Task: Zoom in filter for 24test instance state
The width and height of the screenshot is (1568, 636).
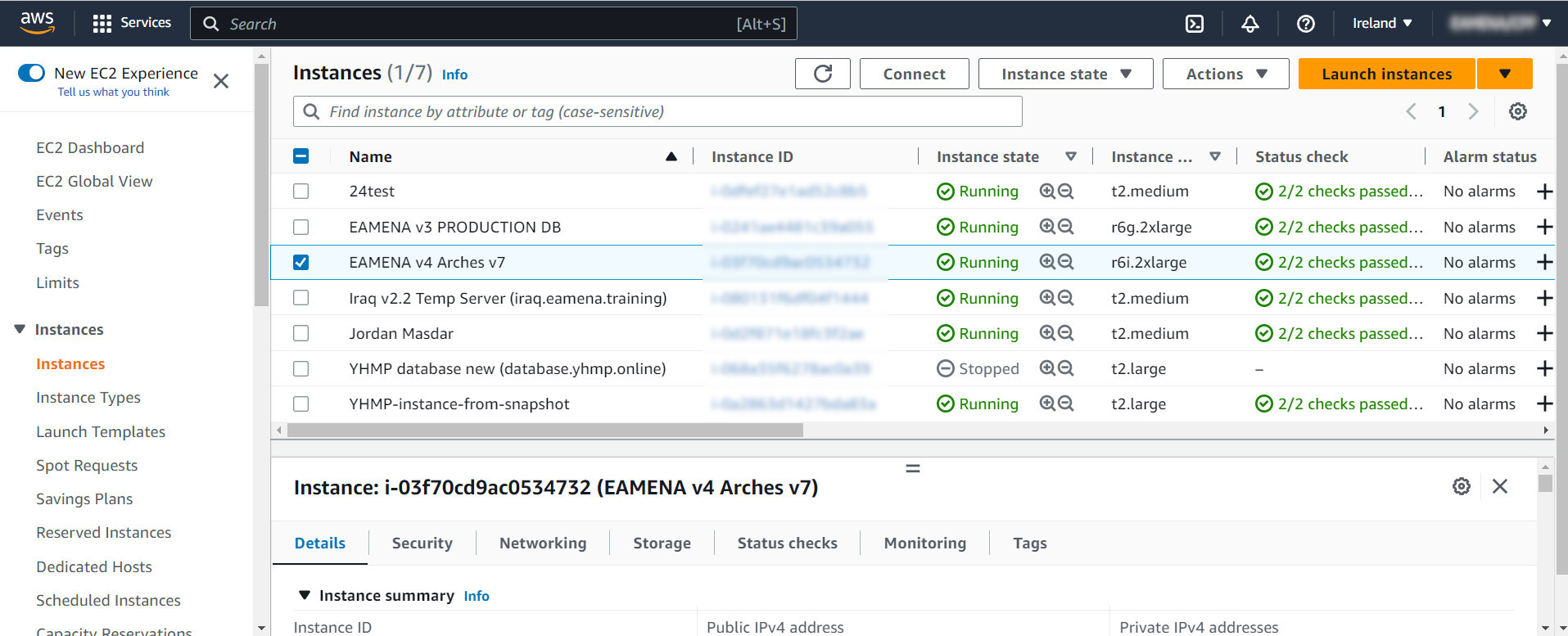Action: click(x=1046, y=191)
